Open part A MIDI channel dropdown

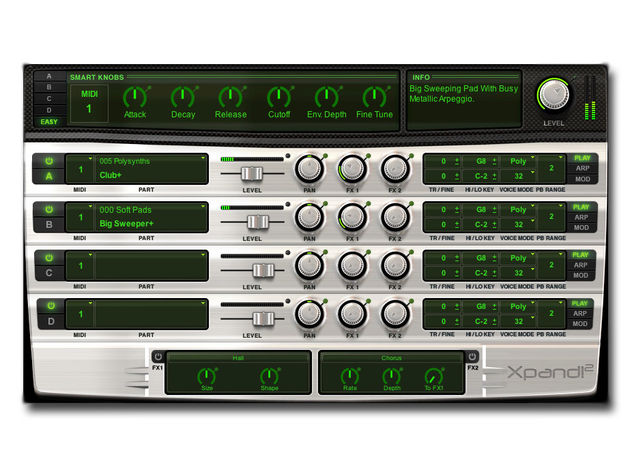click(81, 169)
